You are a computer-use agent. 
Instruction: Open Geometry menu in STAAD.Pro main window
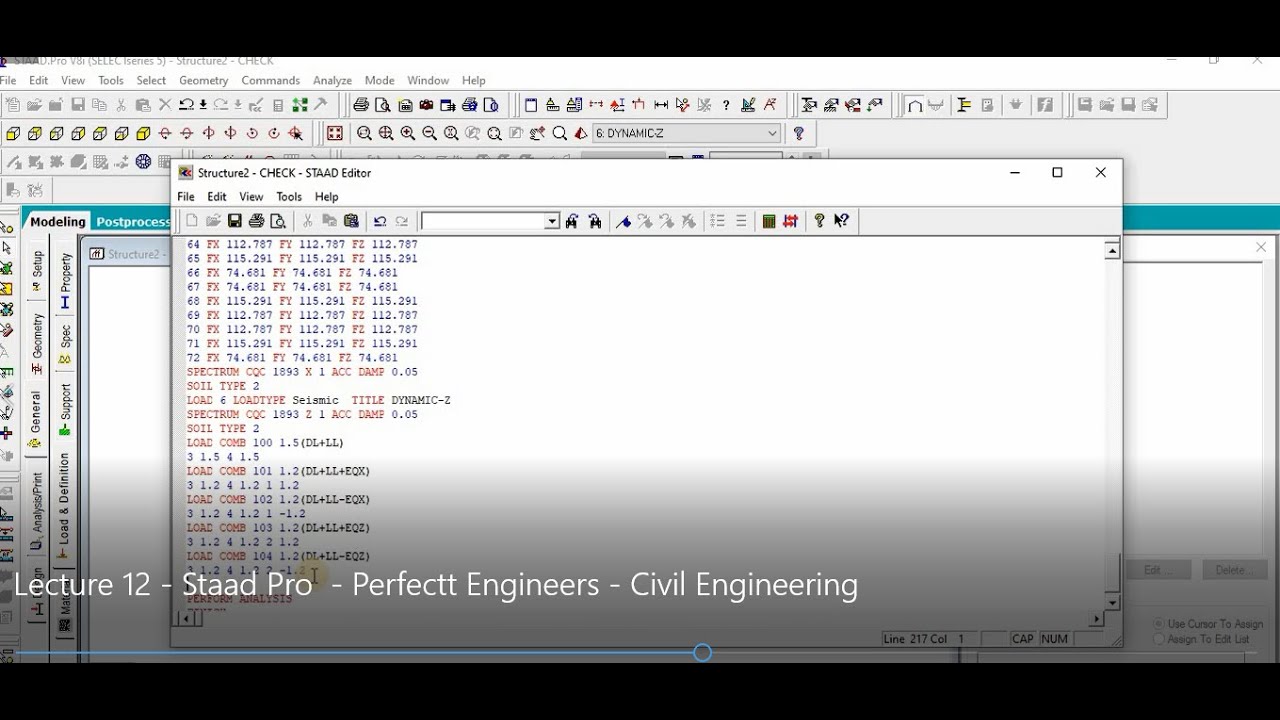pyautogui.click(x=204, y=80)
